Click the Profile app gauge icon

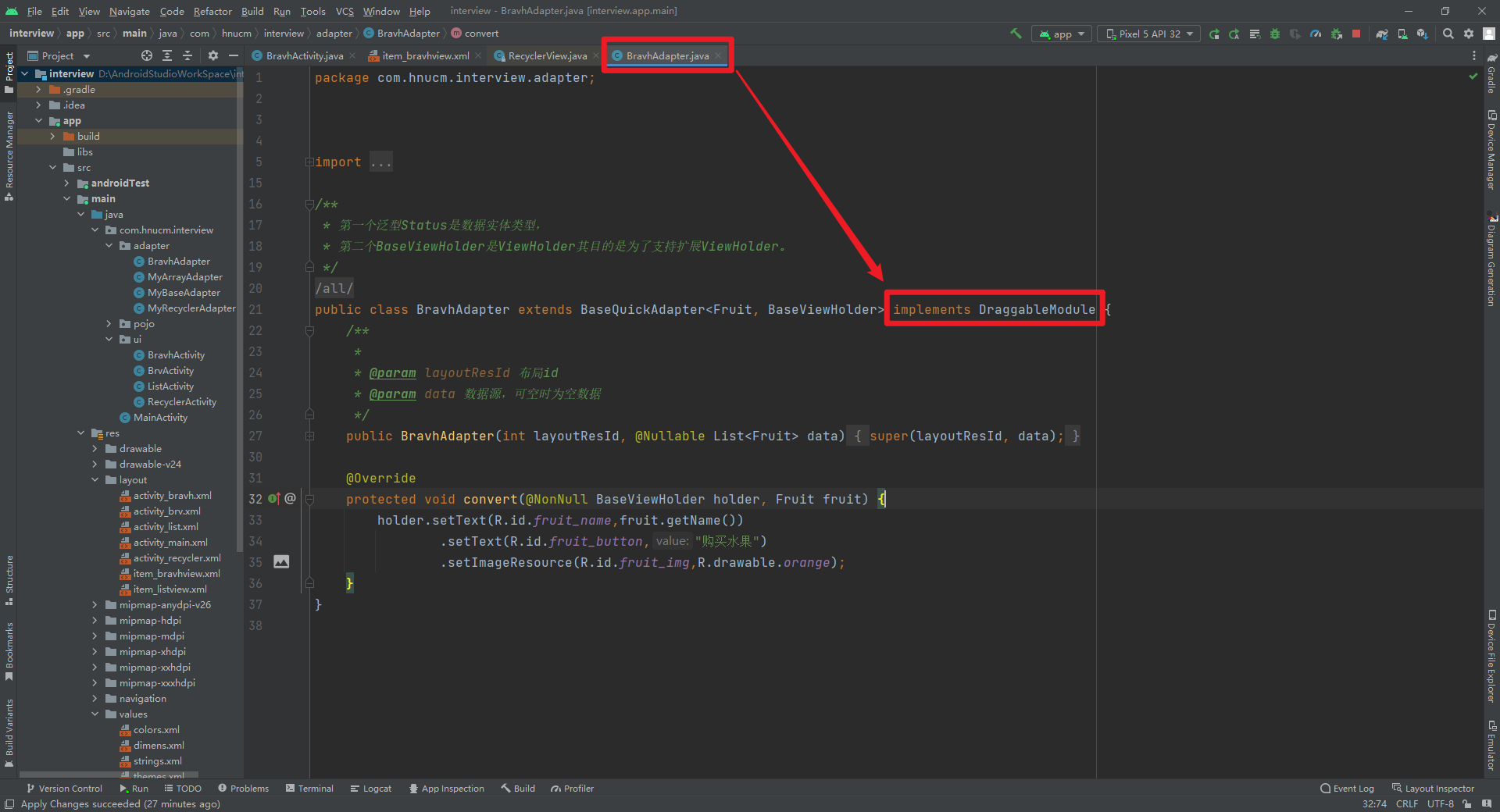point(1316,34)
